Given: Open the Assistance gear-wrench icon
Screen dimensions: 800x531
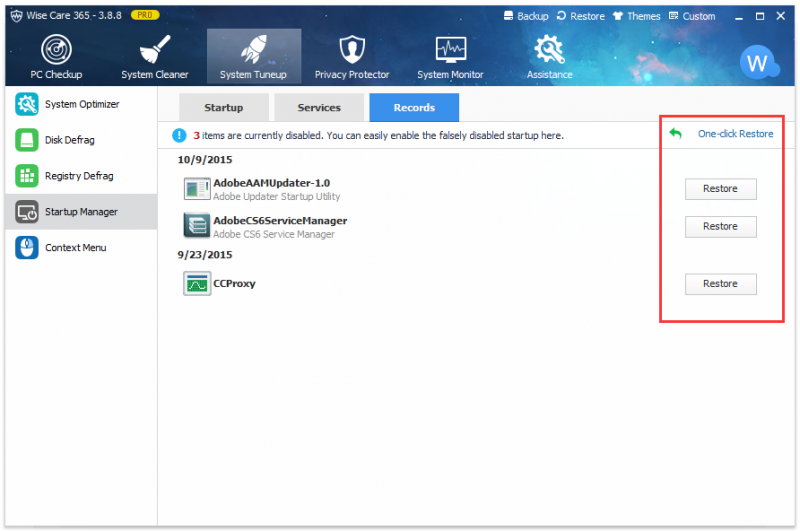Looking at the screenshot, I should pos(549,49).
